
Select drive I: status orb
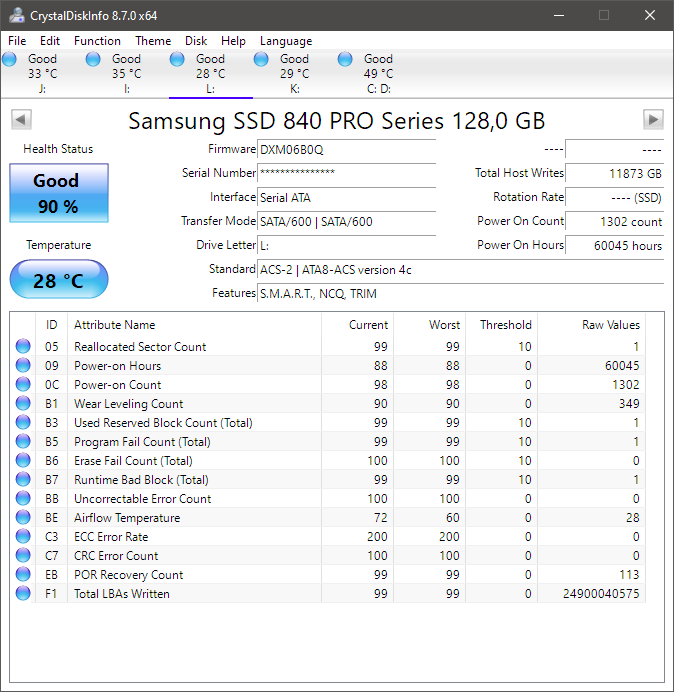pos(93,59)
